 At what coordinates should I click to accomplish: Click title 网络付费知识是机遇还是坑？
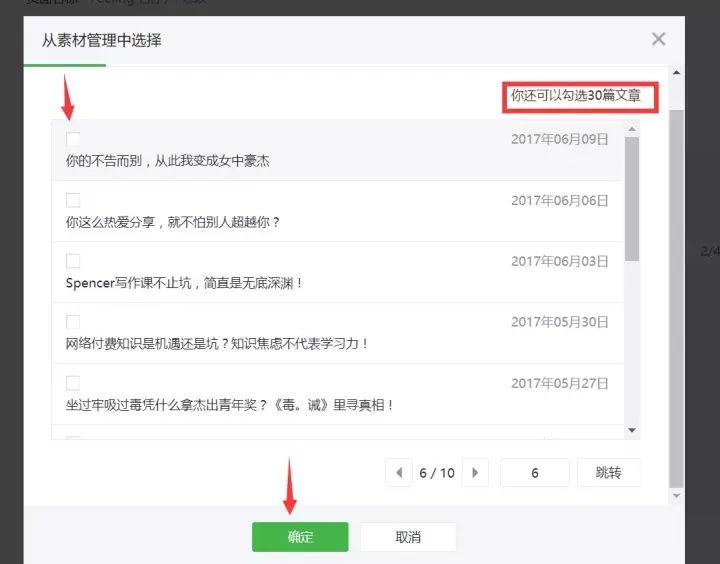[148, 344]
